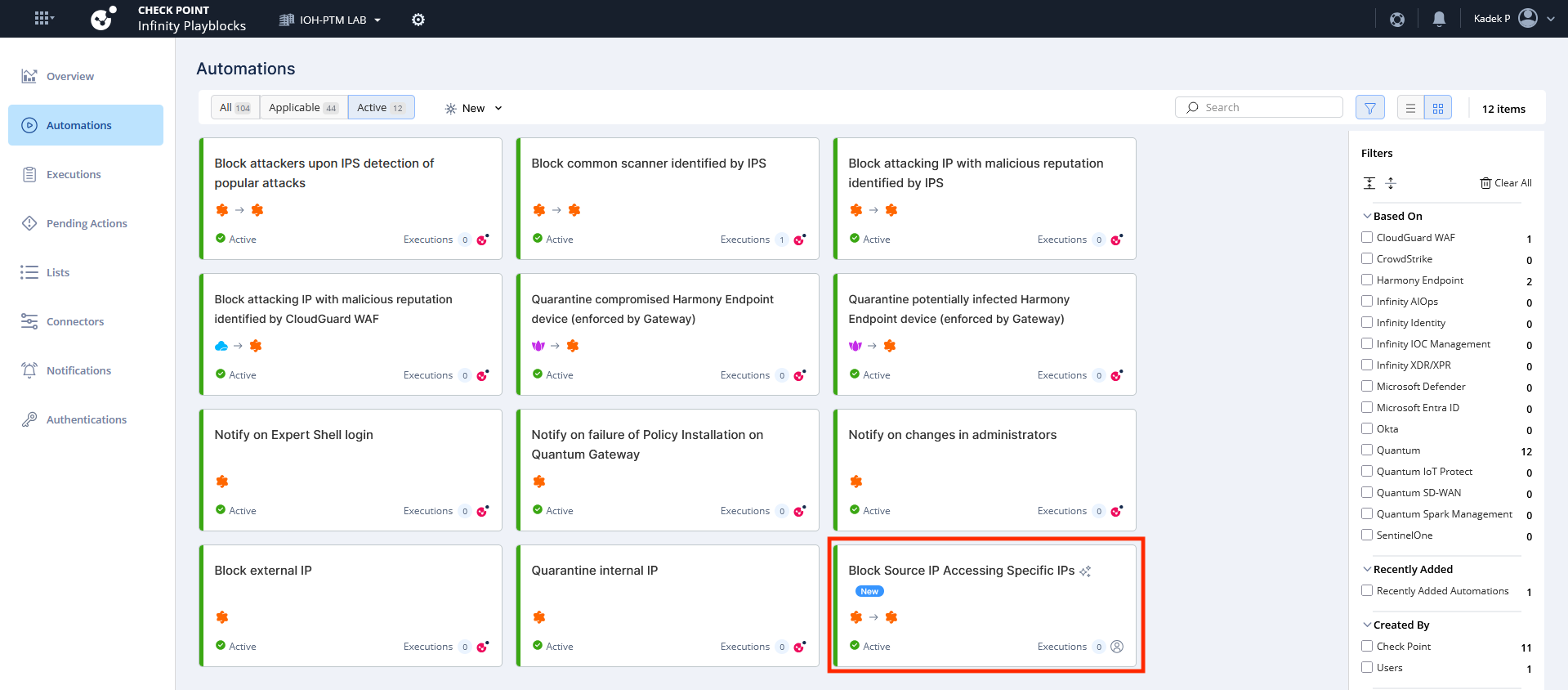The image size is (1568, 690).
Task: Enable the Harmony Endpoint filter checkbox
Action: click(1367, 280)
